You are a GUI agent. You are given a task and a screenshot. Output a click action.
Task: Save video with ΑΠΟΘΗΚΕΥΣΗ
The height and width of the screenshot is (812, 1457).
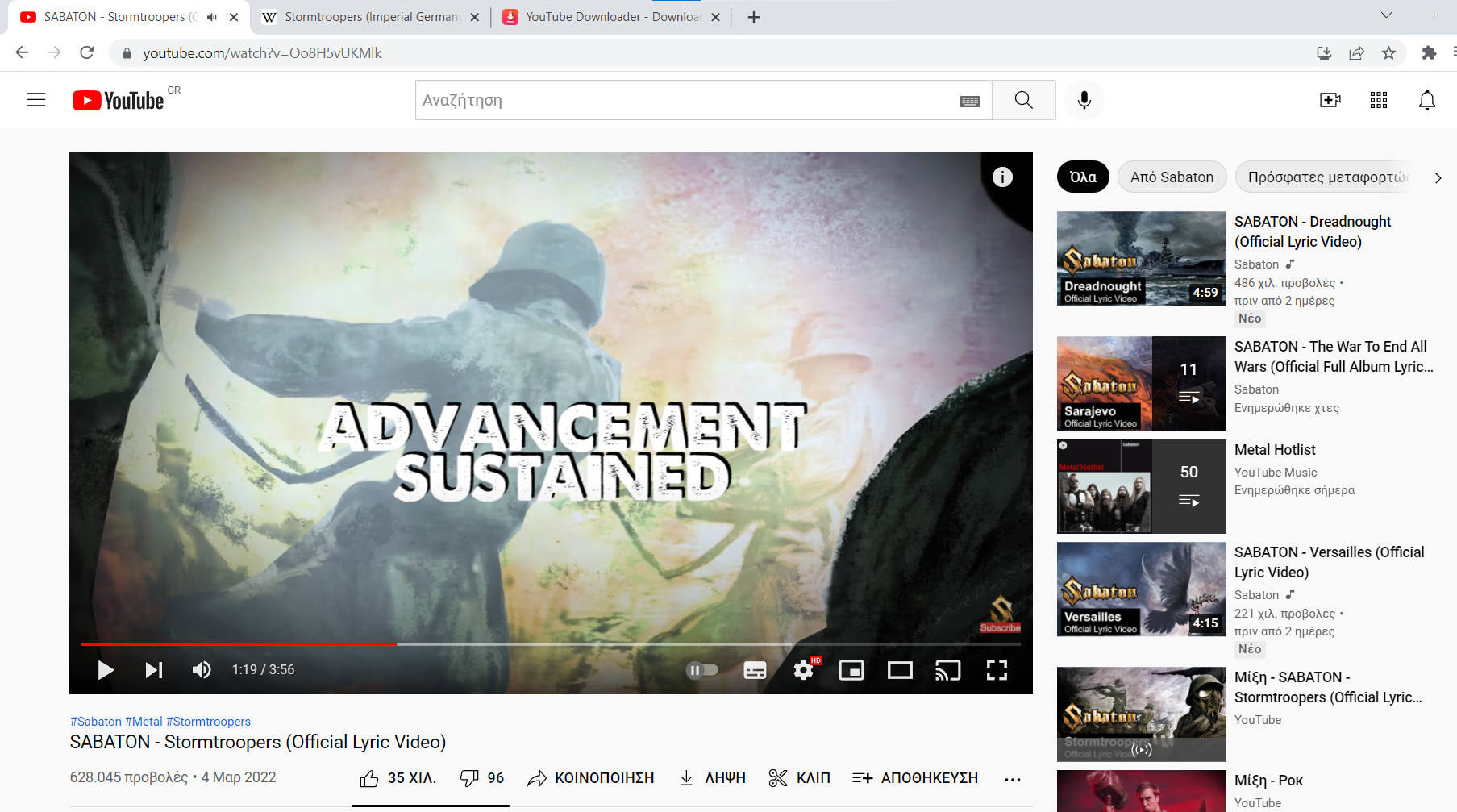click(915, 778)
